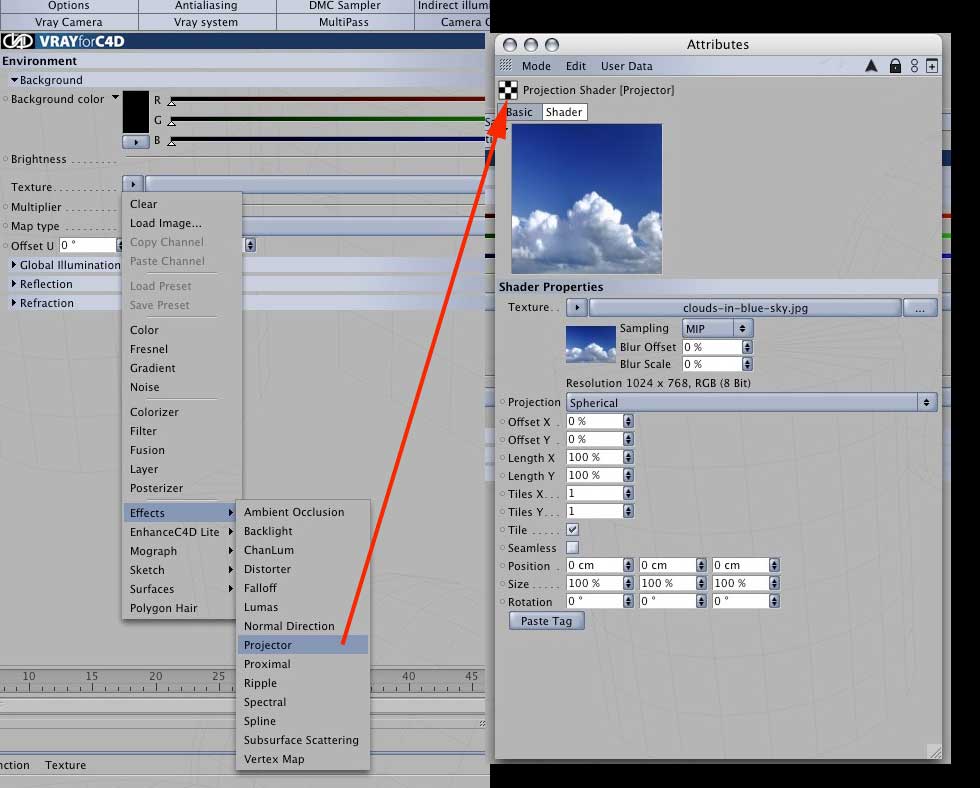980x788 pixels.
Task: Click the arrow button under the color swatch
Action: [x=136, y=142]
